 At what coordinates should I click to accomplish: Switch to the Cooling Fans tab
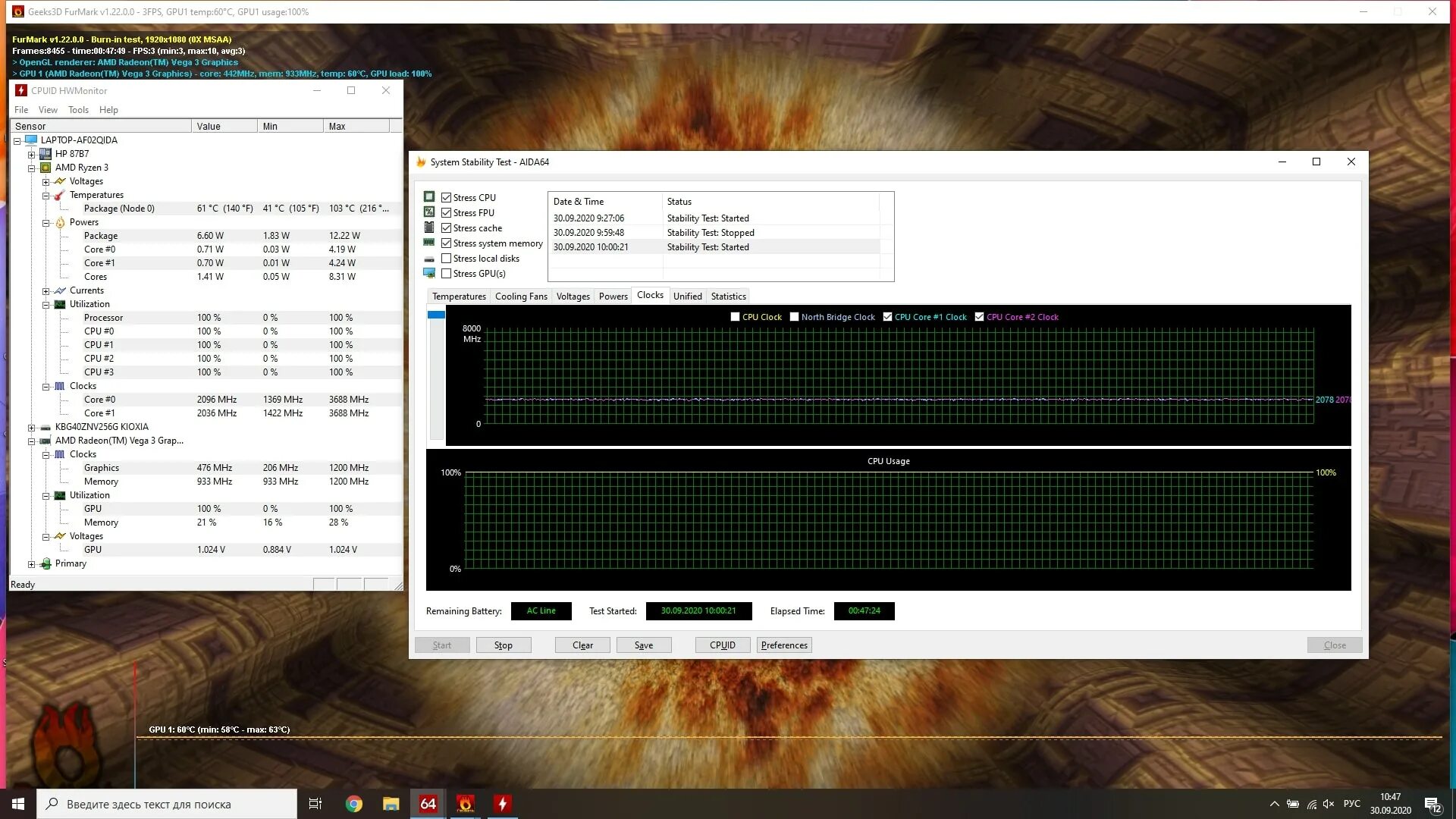pyautogui.click(x=521, y=296)
